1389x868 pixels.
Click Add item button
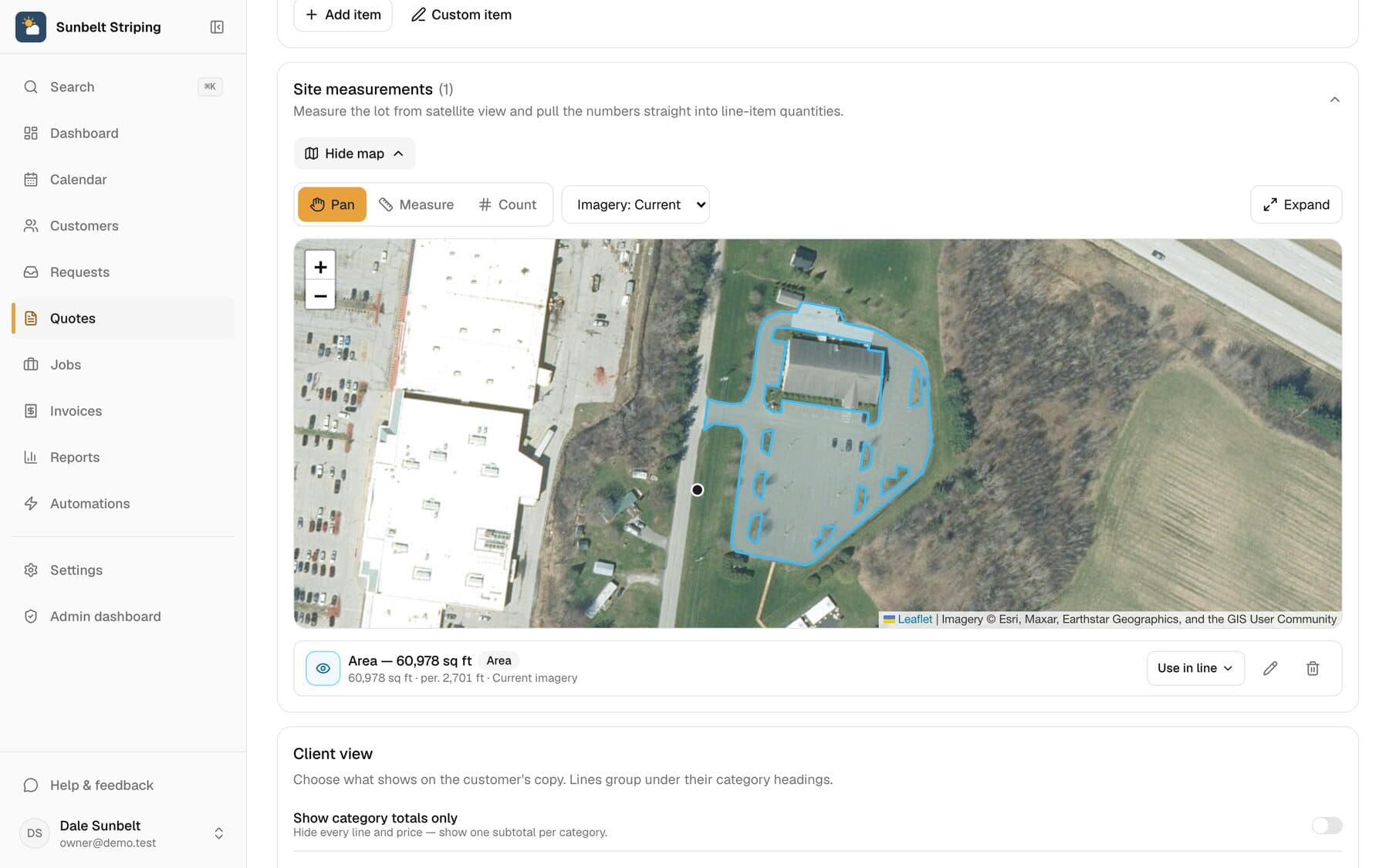point(343,15)
